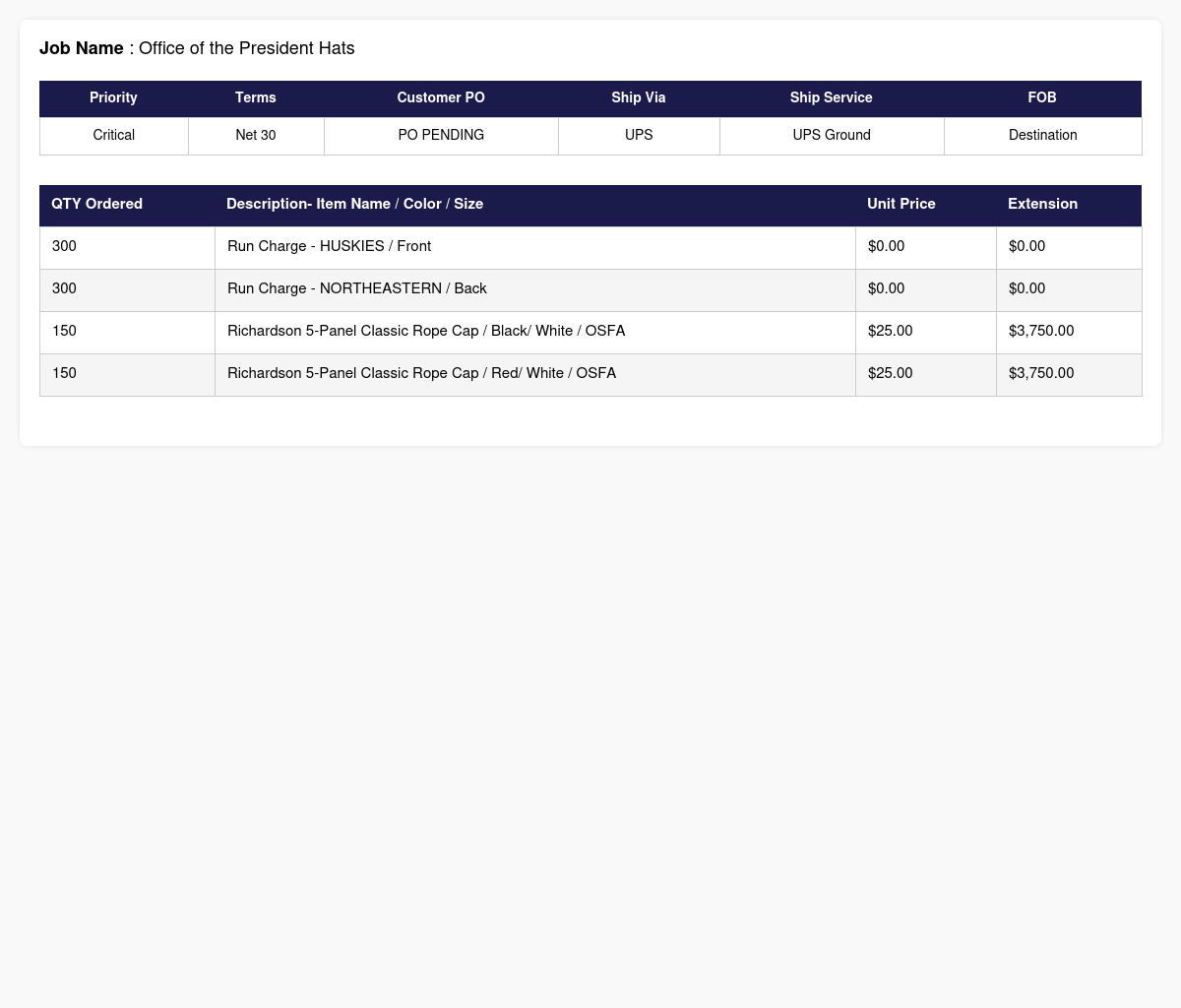Click the Ship Service header
This screenshot has height=1008, width=1181.
(832, 98)
